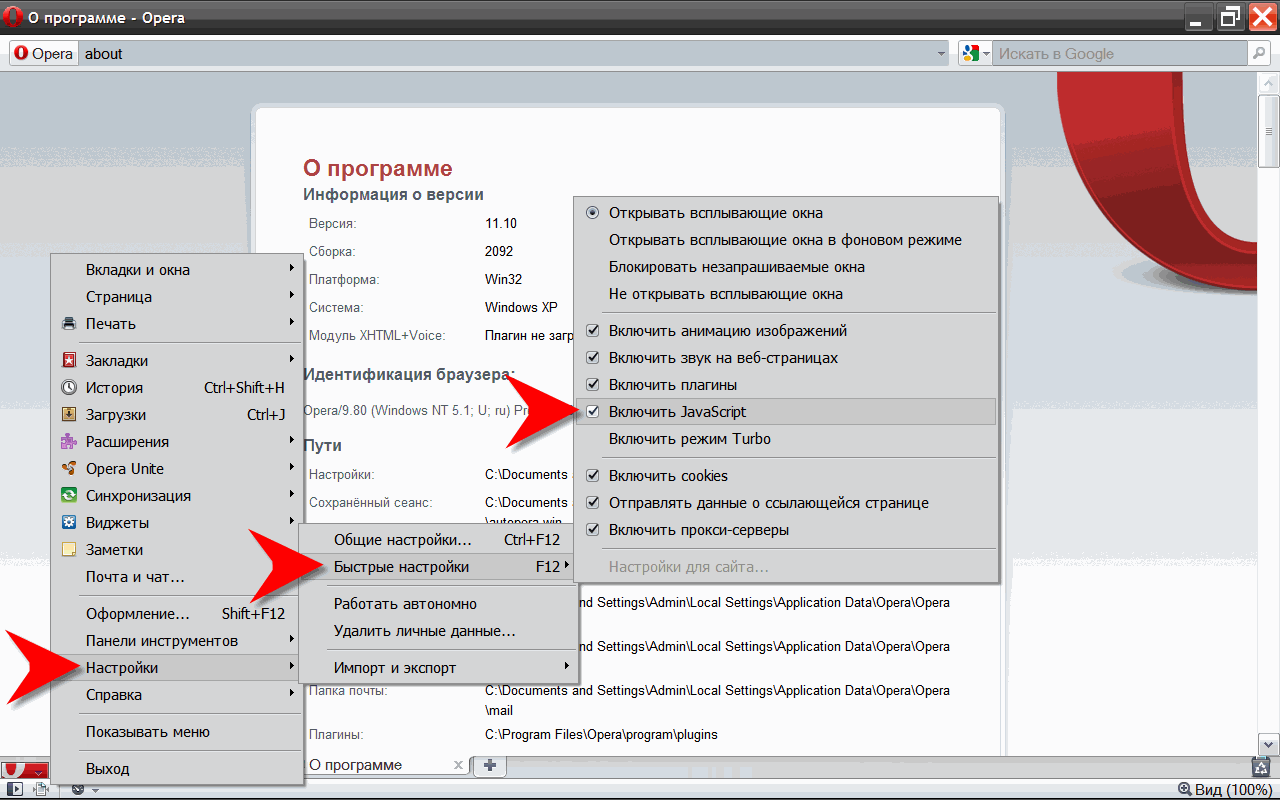Open Почта и чат… menu entry
Image resolution: width=1280 pixels, height=800 pixels.
point(177,577)
